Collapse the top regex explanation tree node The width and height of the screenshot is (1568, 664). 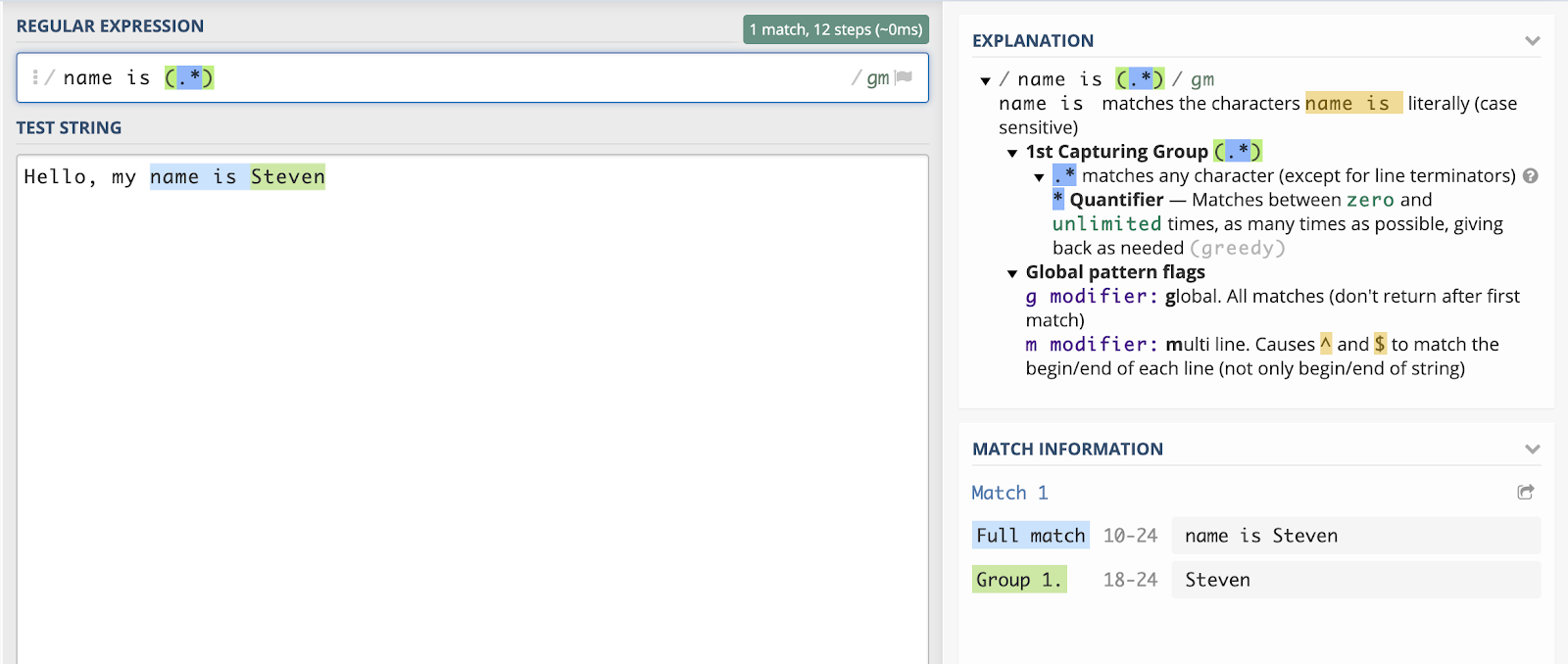pyautogui.click(x=986, y=80)
